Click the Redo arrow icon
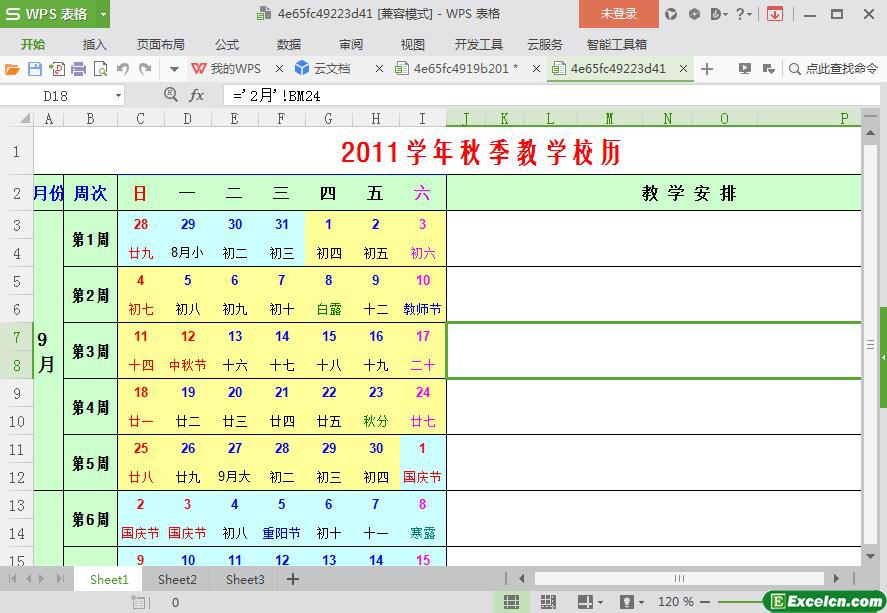887x613 pixels. [145, 69]
